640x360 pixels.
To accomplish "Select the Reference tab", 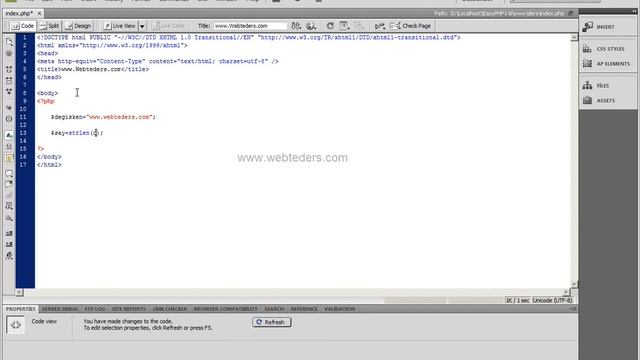I will [x=304, y=309].
